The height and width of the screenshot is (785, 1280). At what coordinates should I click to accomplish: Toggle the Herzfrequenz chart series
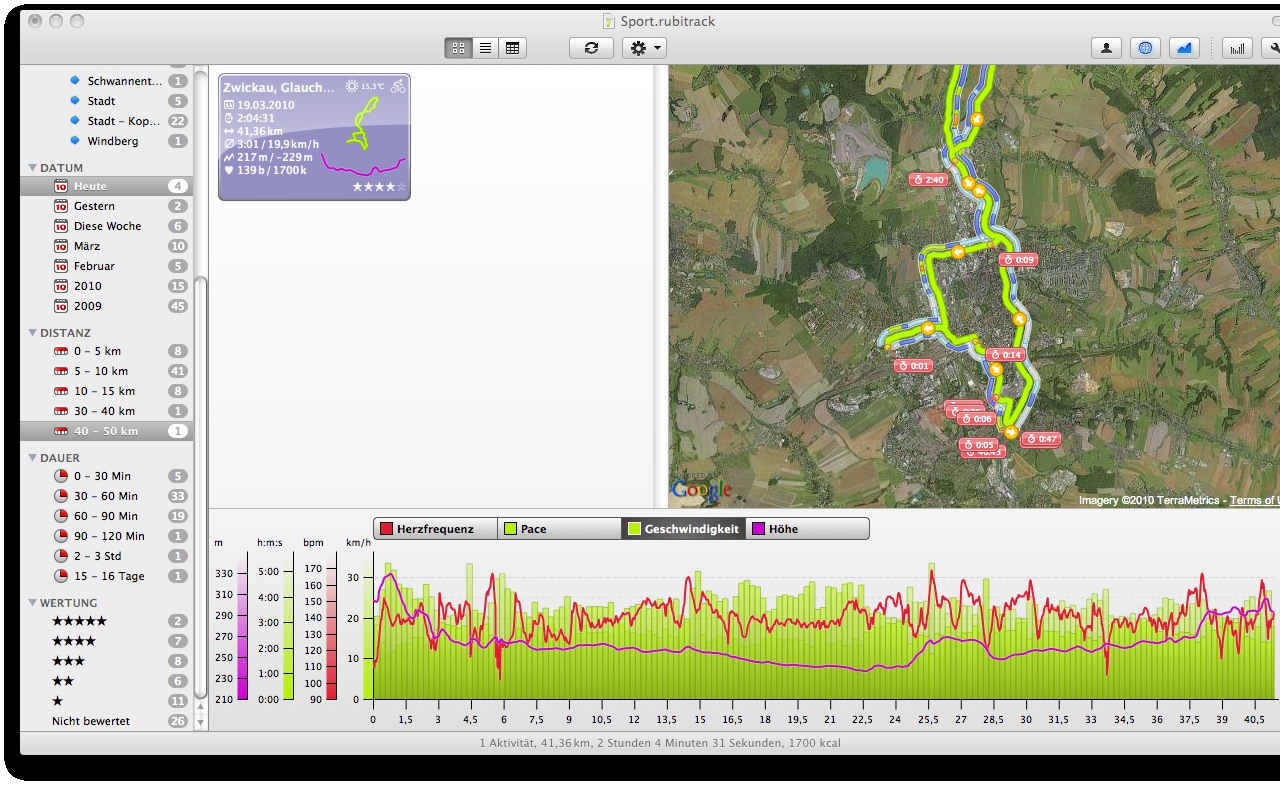[x=435, y=529]
